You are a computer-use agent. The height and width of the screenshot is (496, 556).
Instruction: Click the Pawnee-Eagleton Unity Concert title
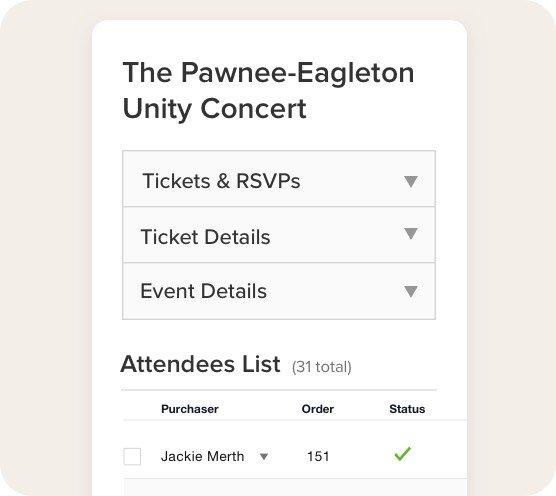(x=268, y=90)
